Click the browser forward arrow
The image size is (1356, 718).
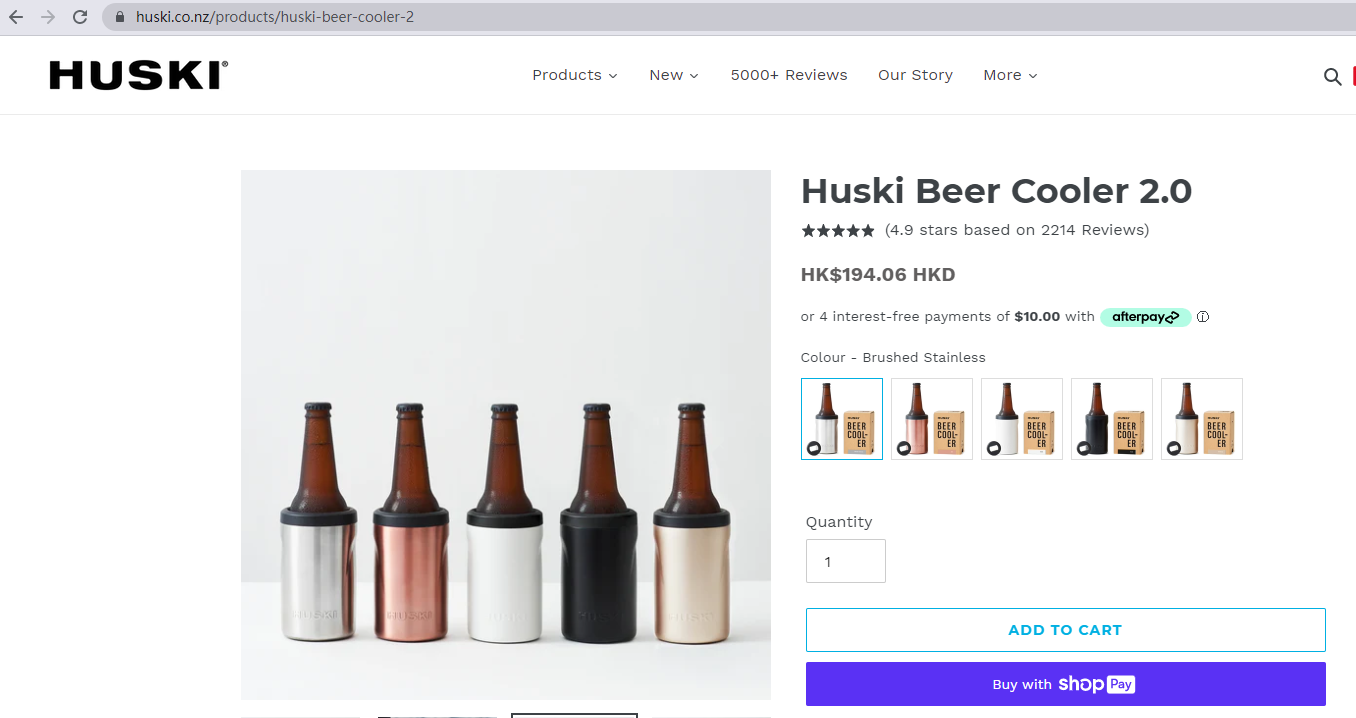(x=46, y=16)
